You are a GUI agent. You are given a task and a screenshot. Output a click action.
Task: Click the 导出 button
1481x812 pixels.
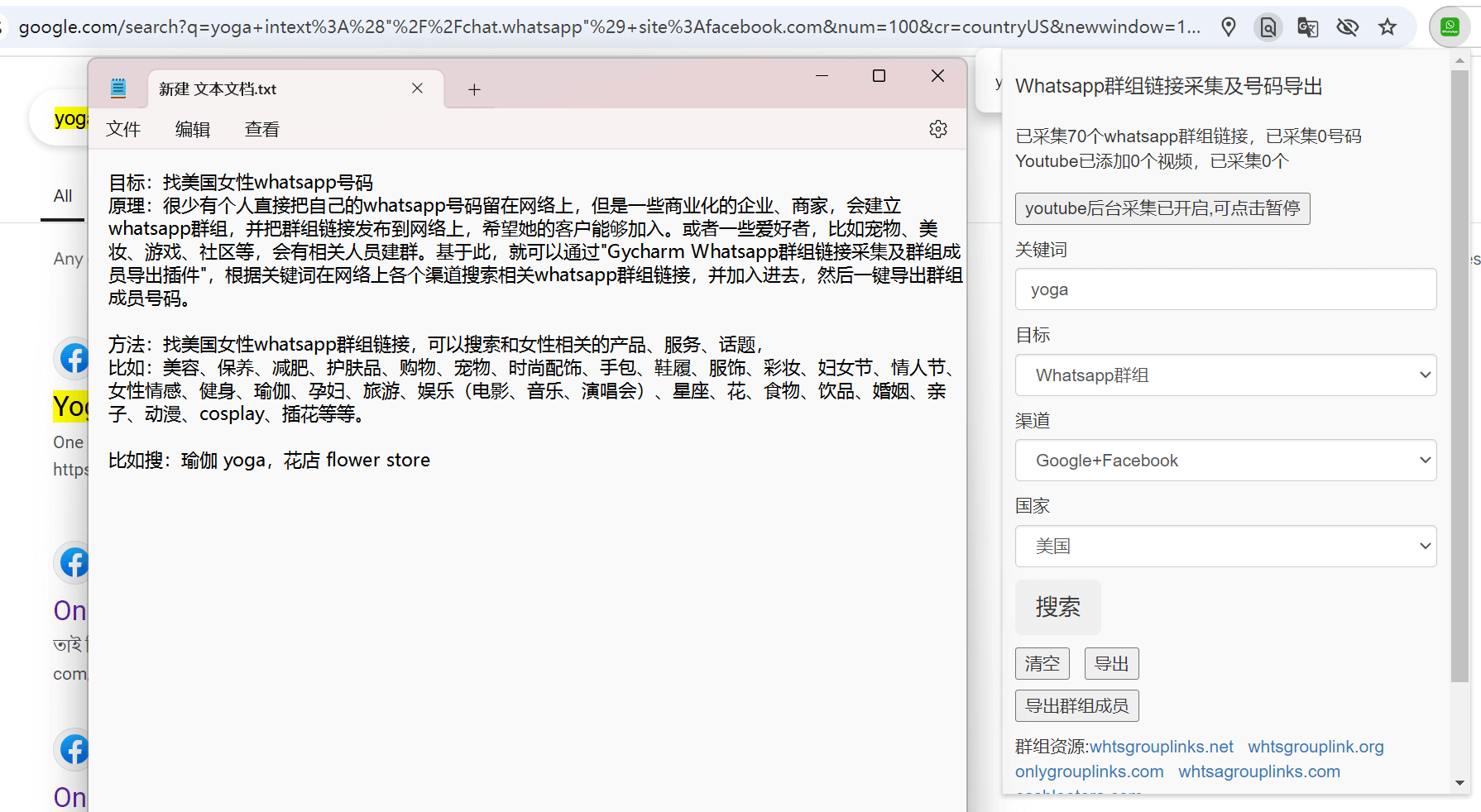pos(1112,663)
